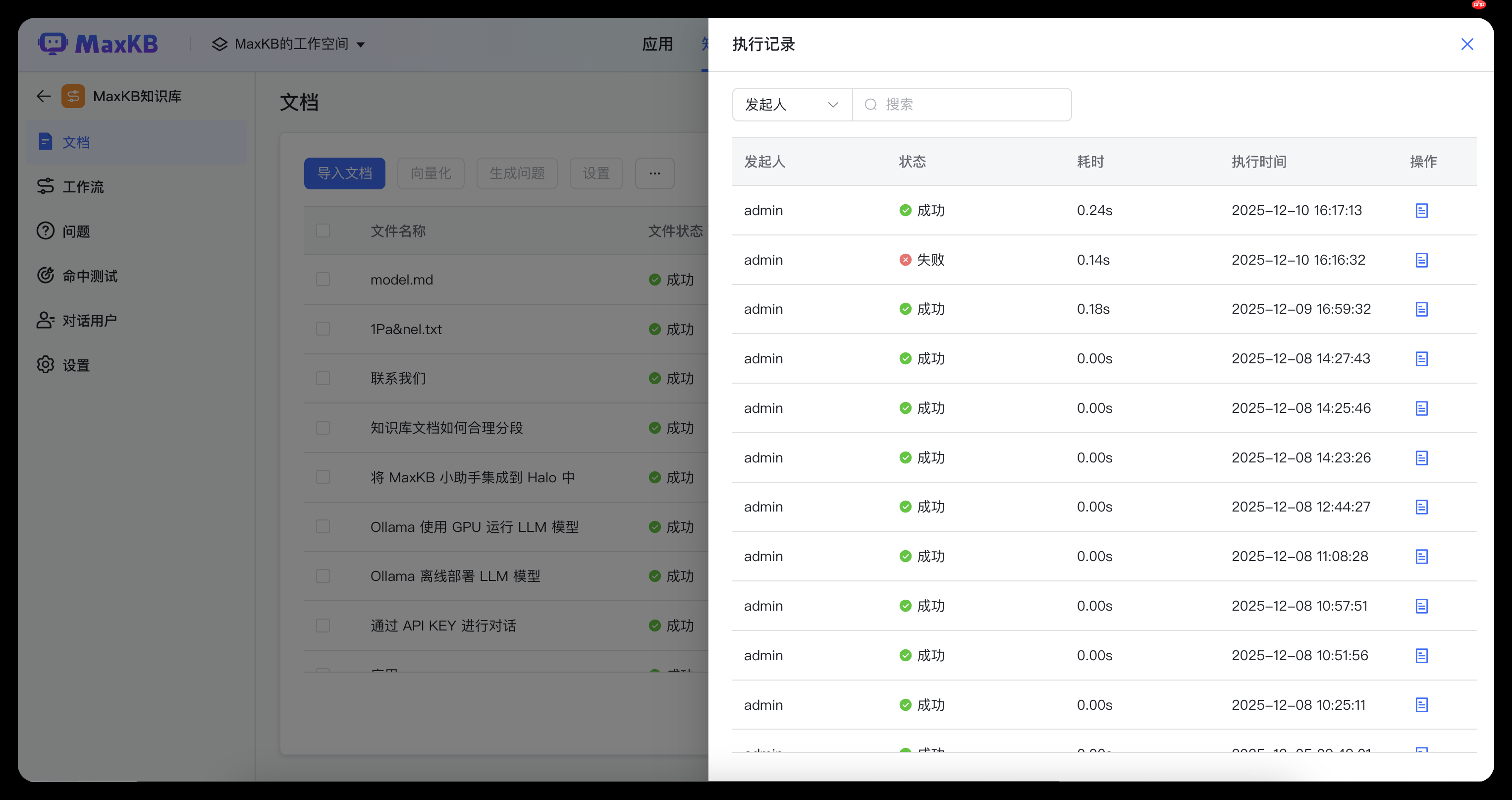Expand the 发起人 filter dropdown

tap(791, 104)
